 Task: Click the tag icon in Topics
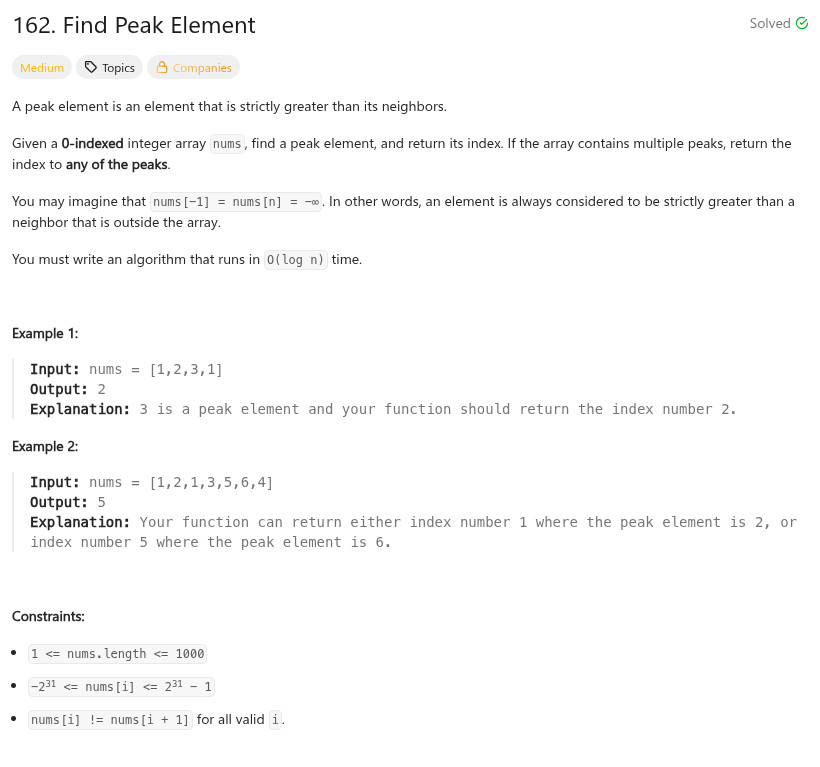90,67
